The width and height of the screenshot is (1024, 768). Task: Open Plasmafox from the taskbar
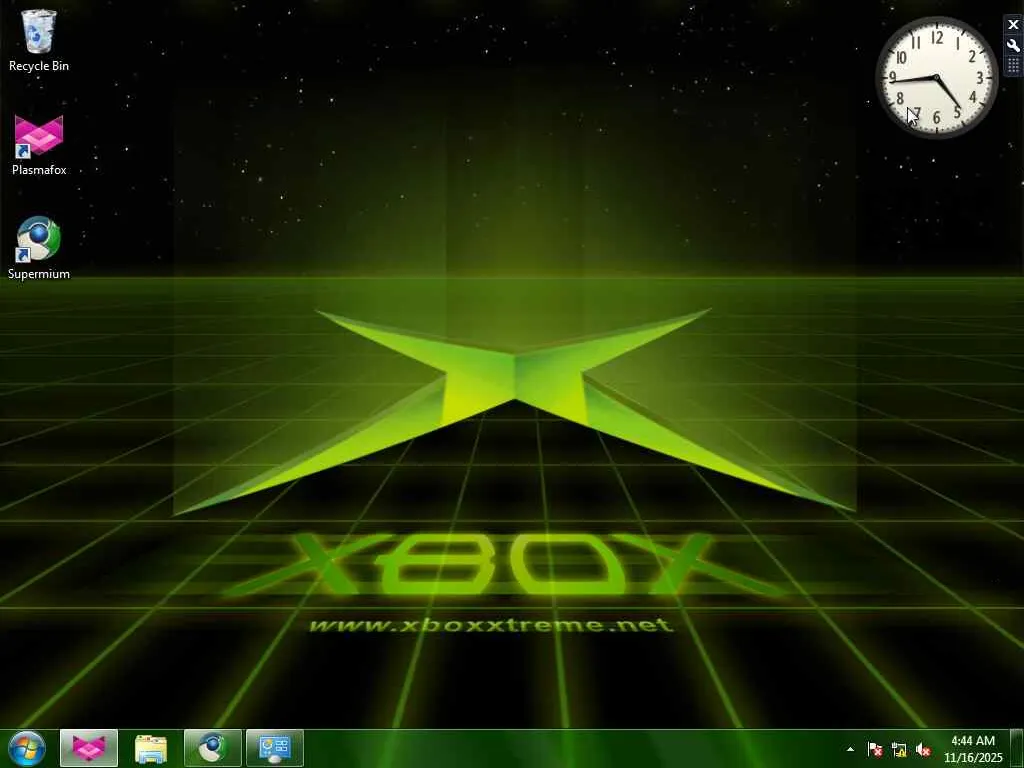pos(89,748)
